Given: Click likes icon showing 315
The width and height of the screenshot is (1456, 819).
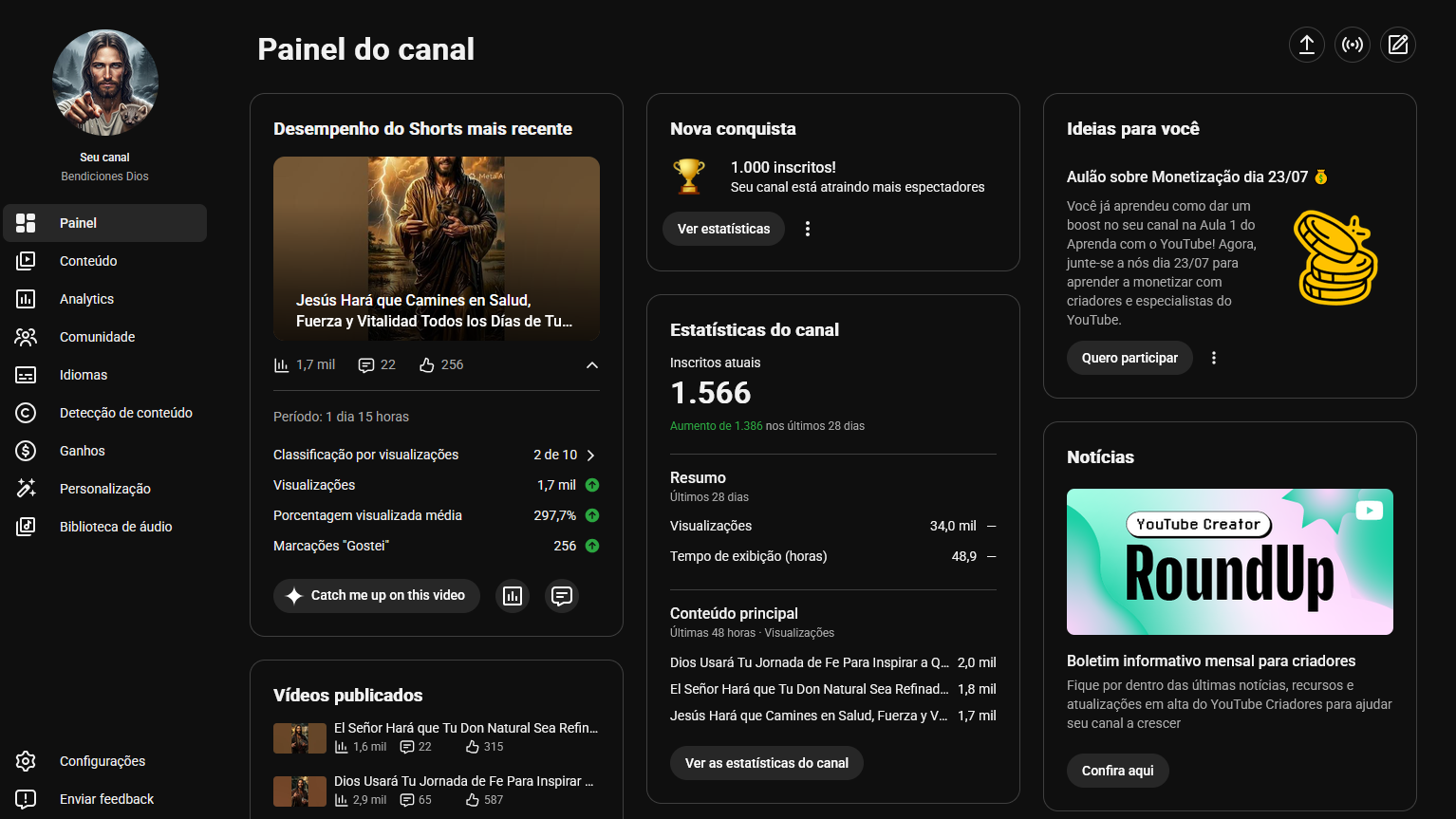Looking at the screenshot, I should click(472, 747).
